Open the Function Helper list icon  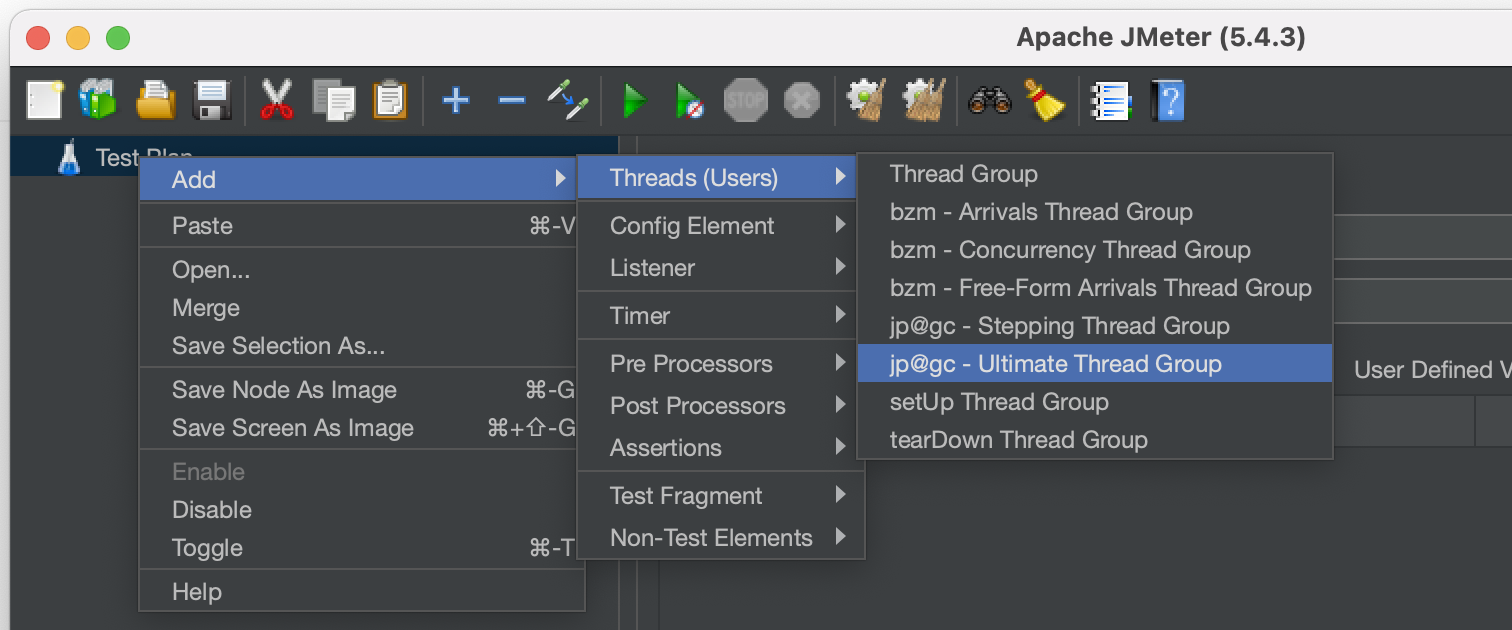pyautogui.click(x=1111, y=100)
